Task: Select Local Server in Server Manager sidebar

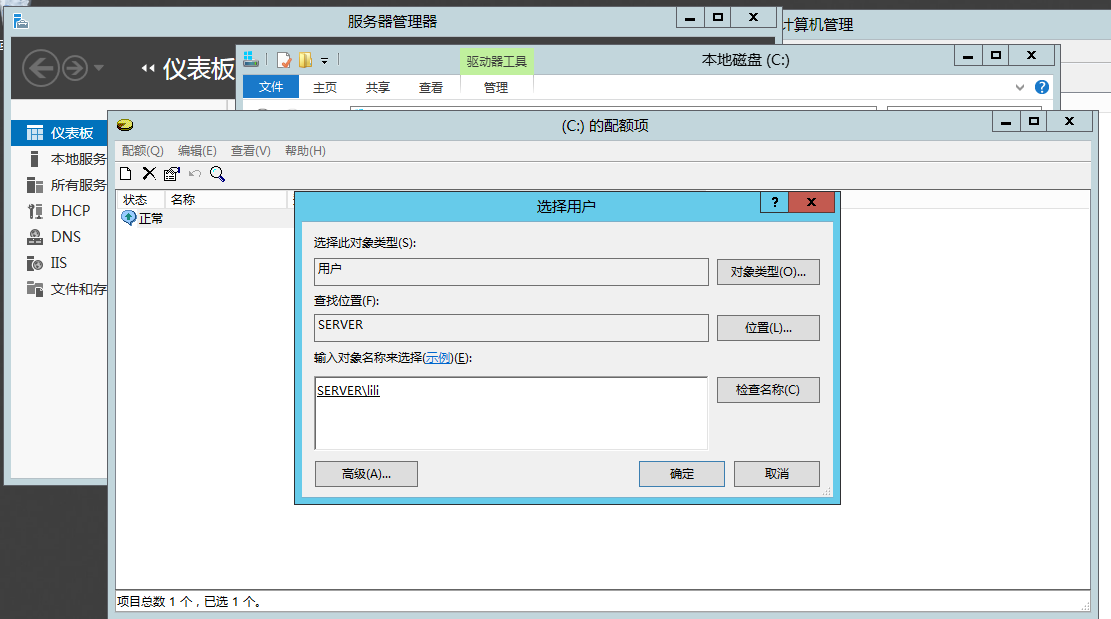Action: click(60, 159)
